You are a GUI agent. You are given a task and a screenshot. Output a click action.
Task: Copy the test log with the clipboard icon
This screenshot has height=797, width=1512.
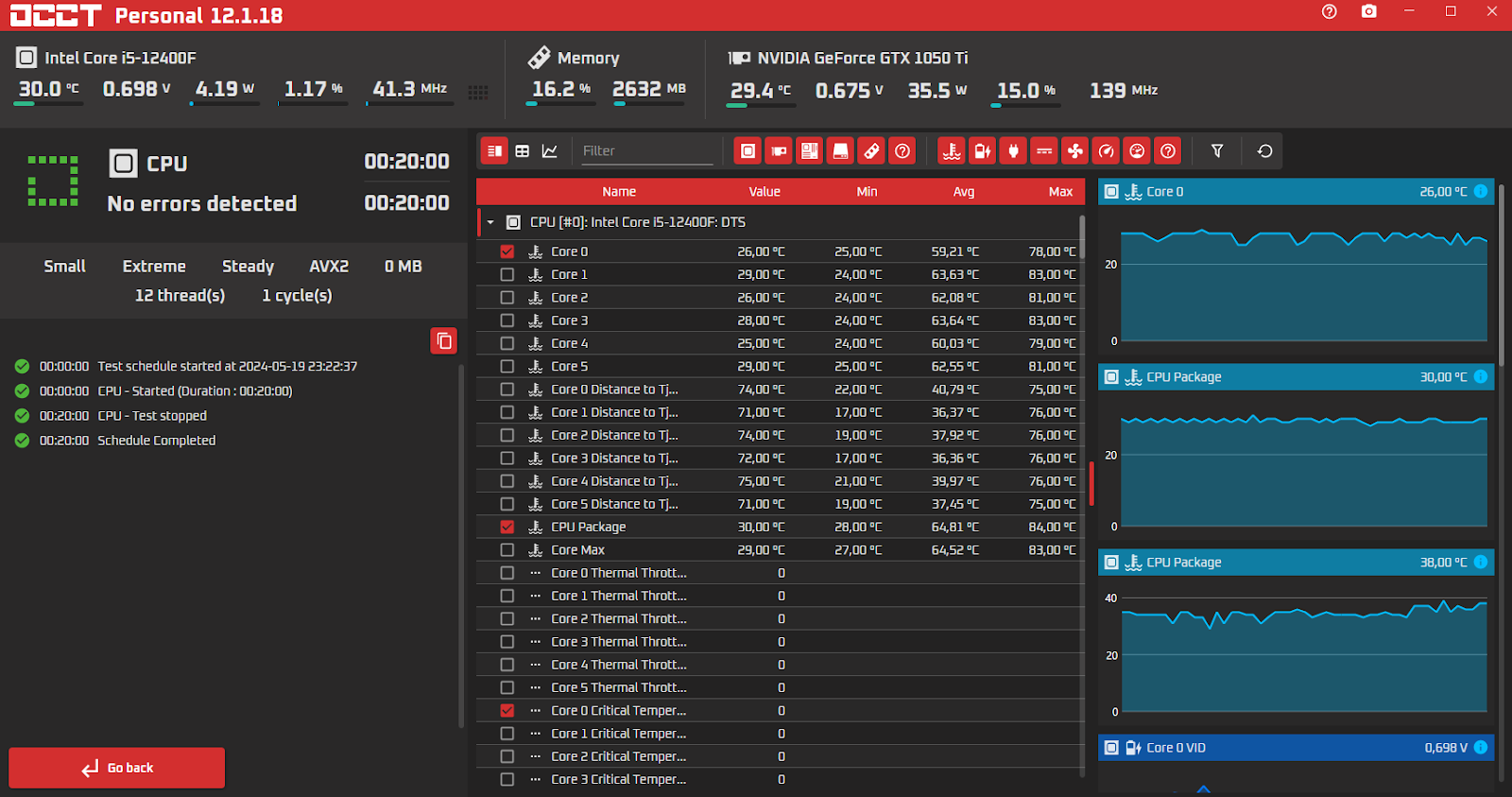click(x=444, y=341)
